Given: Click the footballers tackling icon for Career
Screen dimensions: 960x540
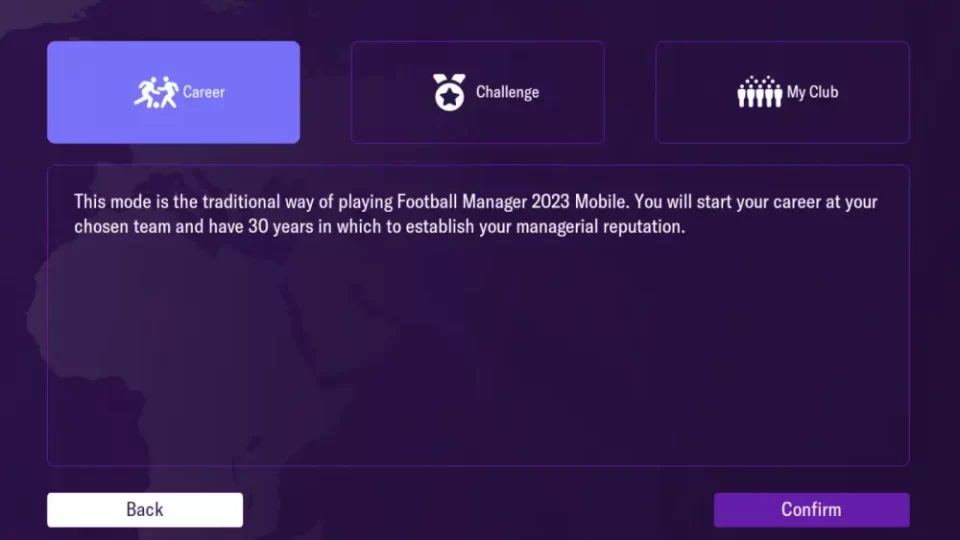Looking at the screenshot, I should pos(155,92).
